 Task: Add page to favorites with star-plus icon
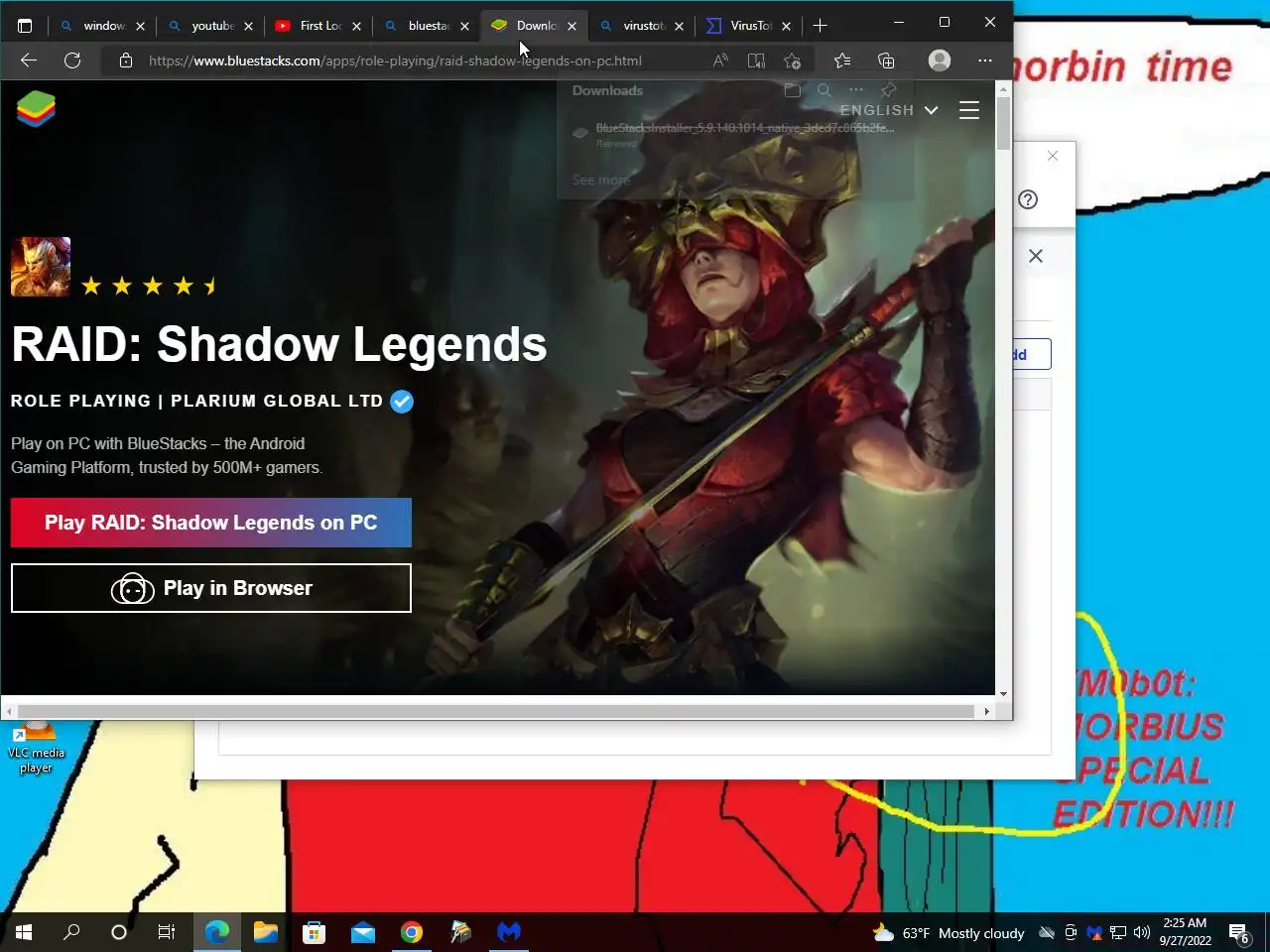coord(792,60)
